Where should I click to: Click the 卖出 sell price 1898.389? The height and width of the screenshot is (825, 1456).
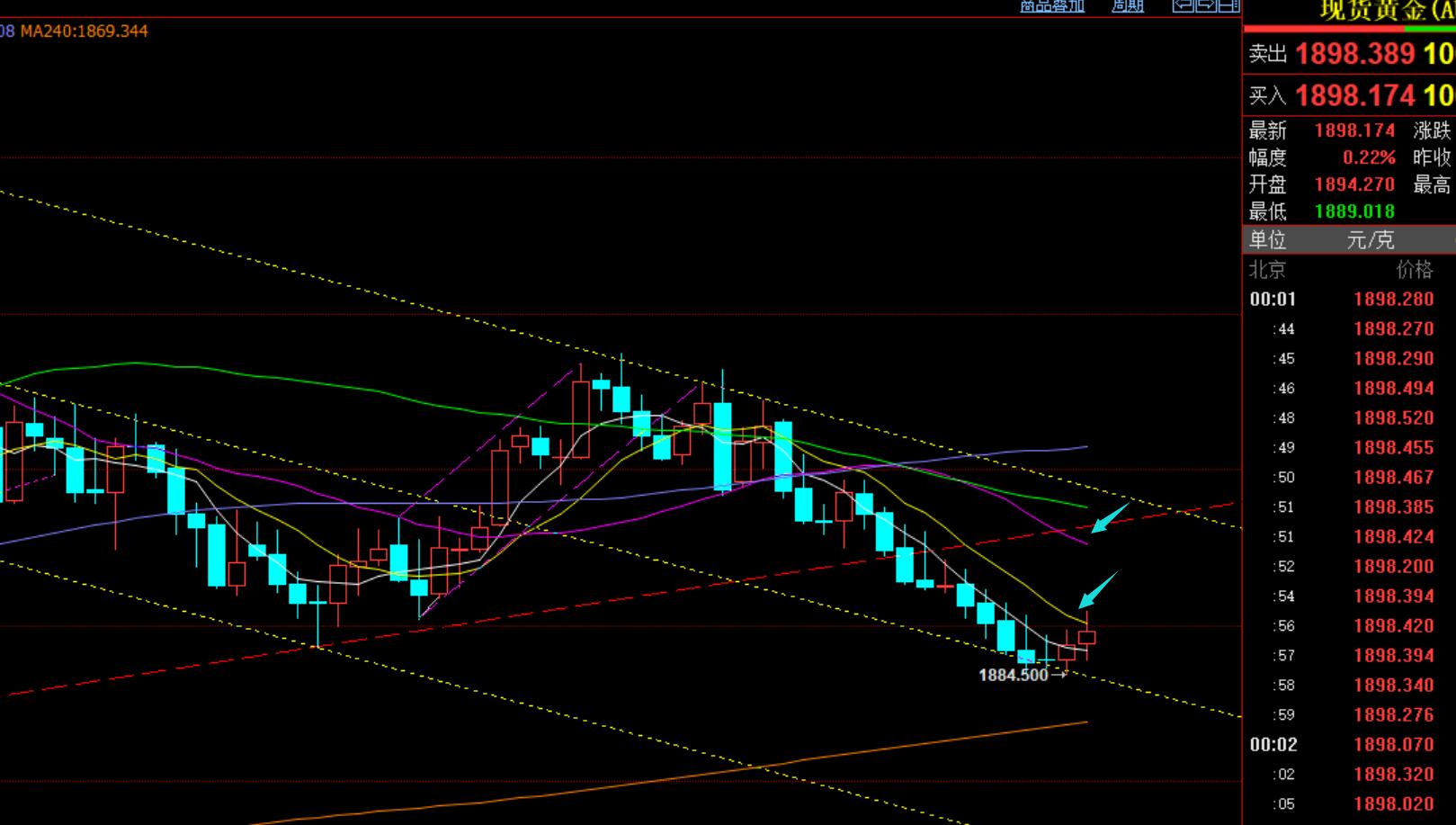click(1355, 54)
